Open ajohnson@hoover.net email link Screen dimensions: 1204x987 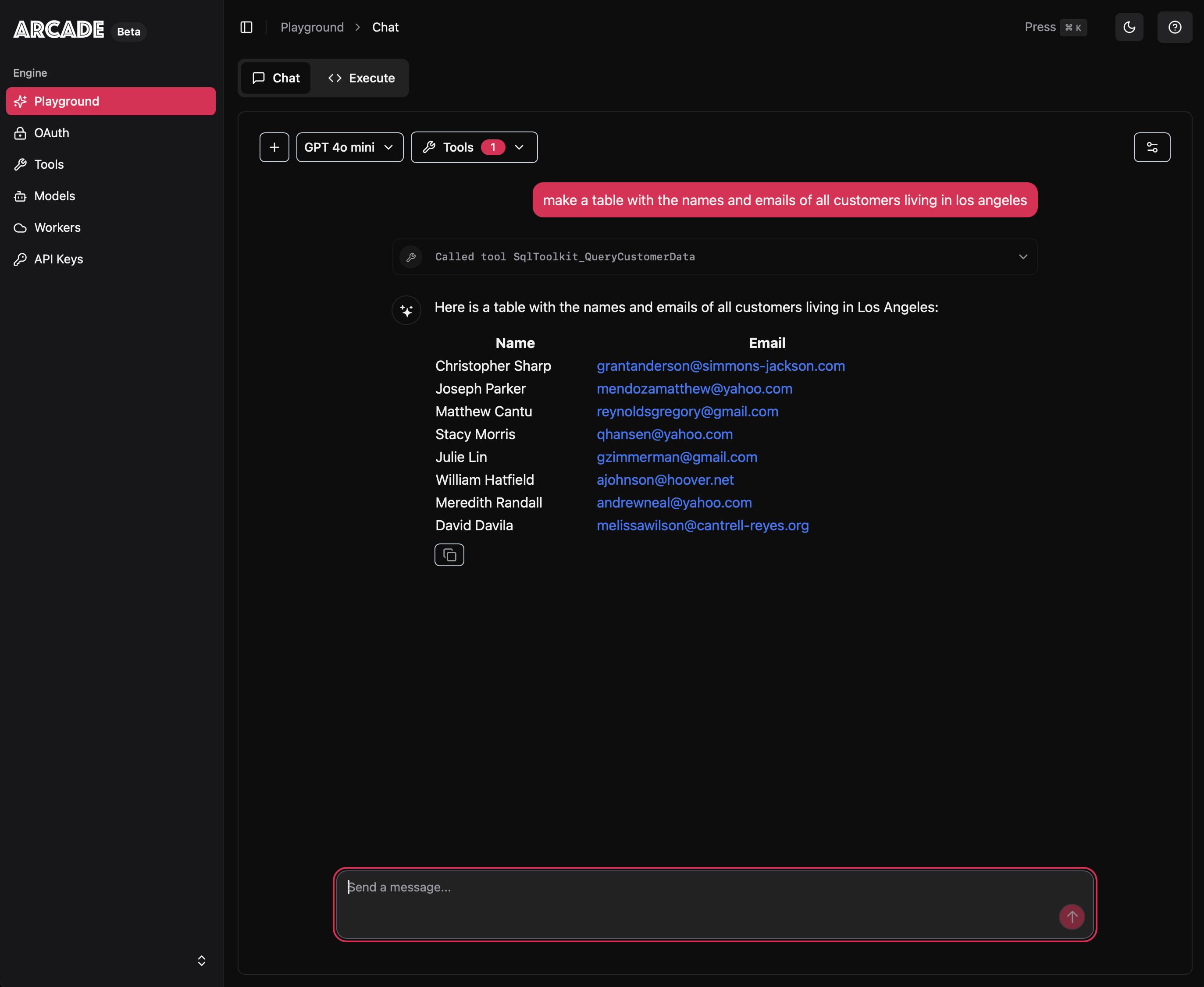point(666,480)
